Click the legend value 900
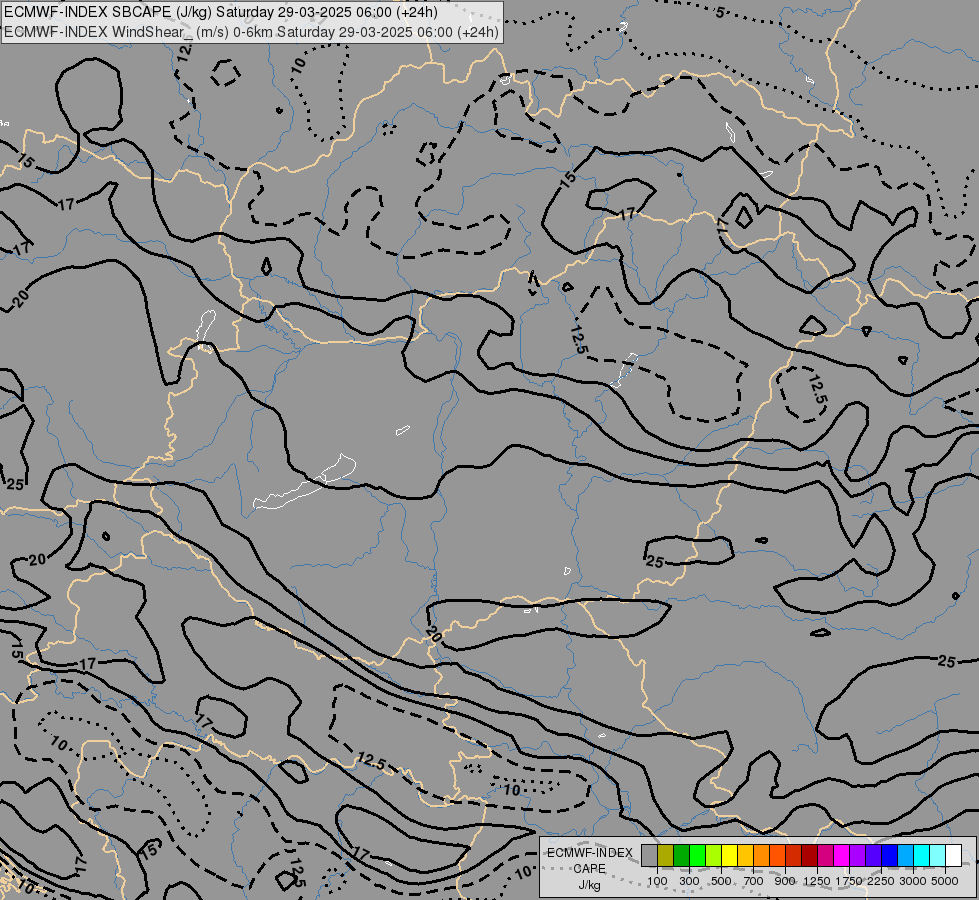Image resolution: width=979 pixels, height=900 pixels. point(785,881)
